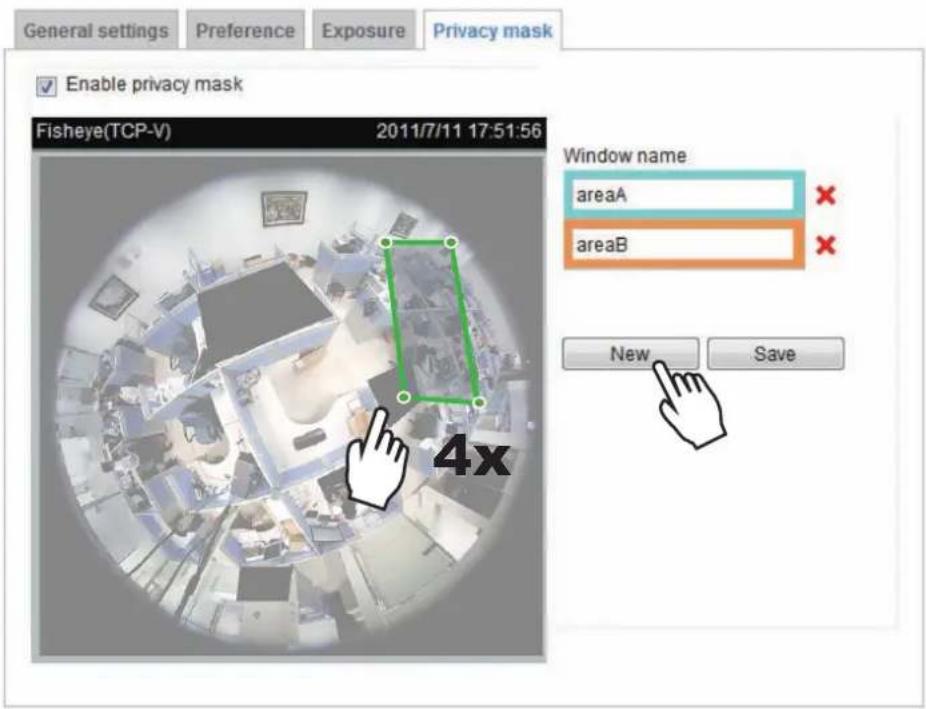Click the New button

click(x=630, y=354)
